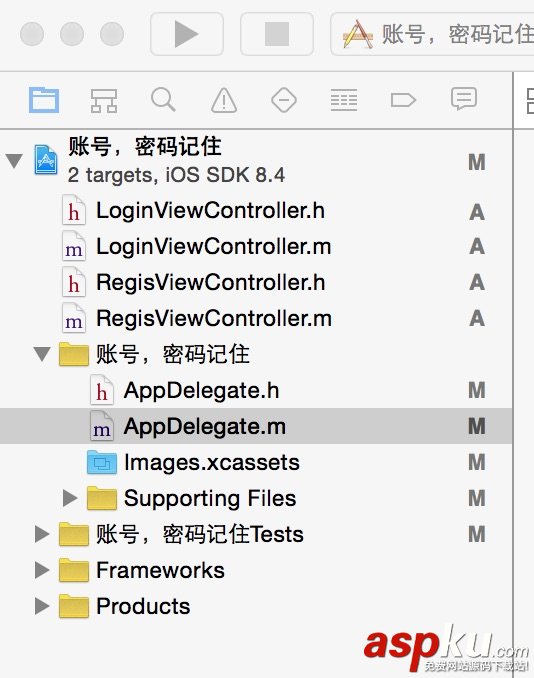Select the Supporting Files folder
Screen dimensions: 534x678
(x=102, y=498)
